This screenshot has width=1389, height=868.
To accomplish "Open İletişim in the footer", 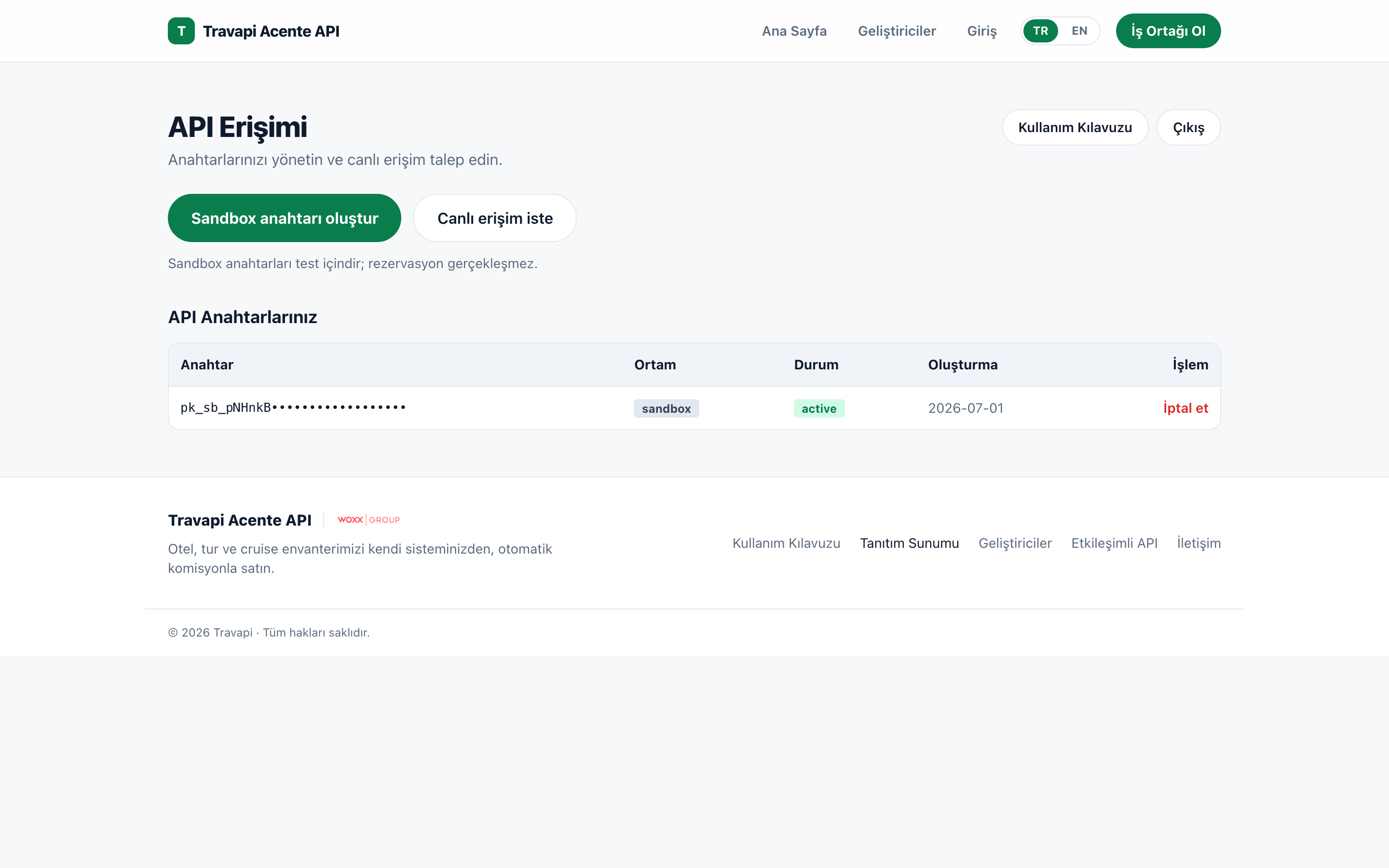I will click(1198, 543).
